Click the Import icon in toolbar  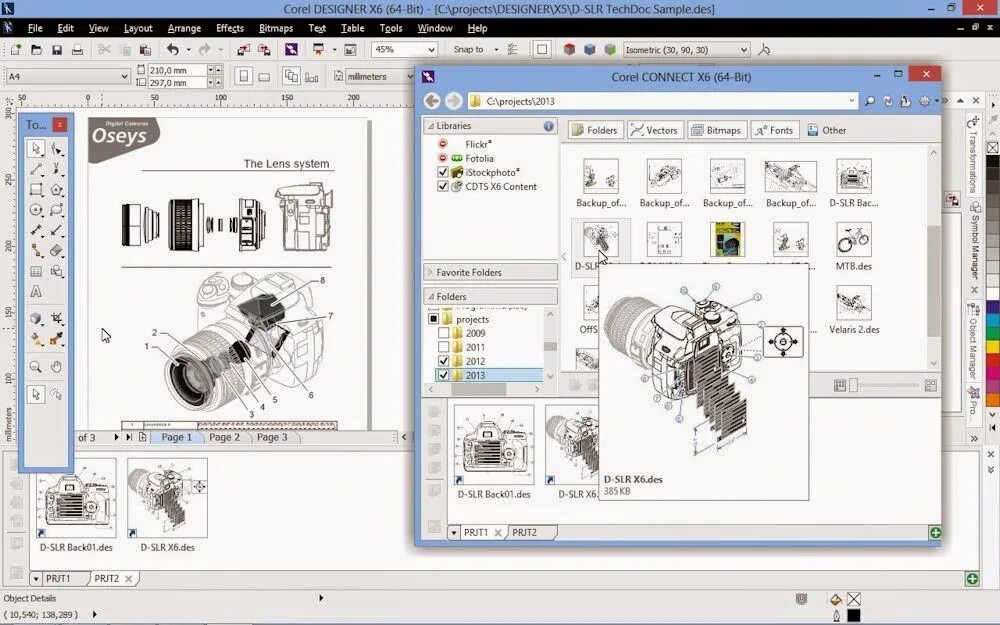click(x=244, y=49)
